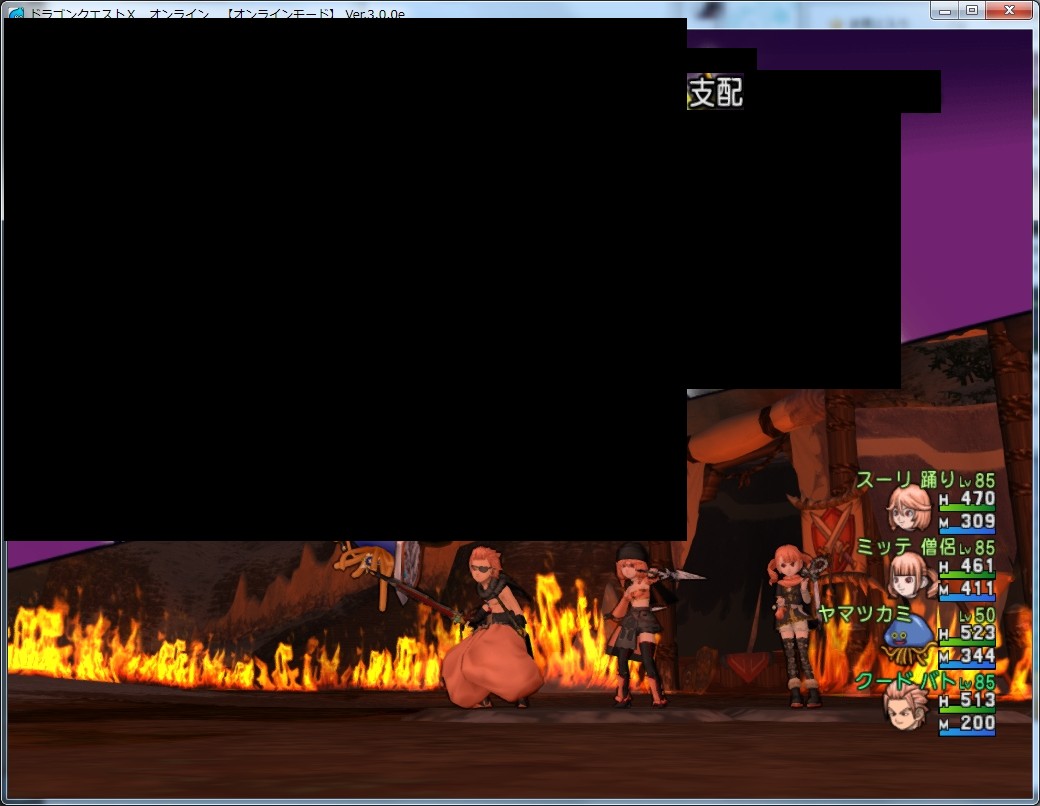Click the ヤマツカミ name label

point(865,614)
